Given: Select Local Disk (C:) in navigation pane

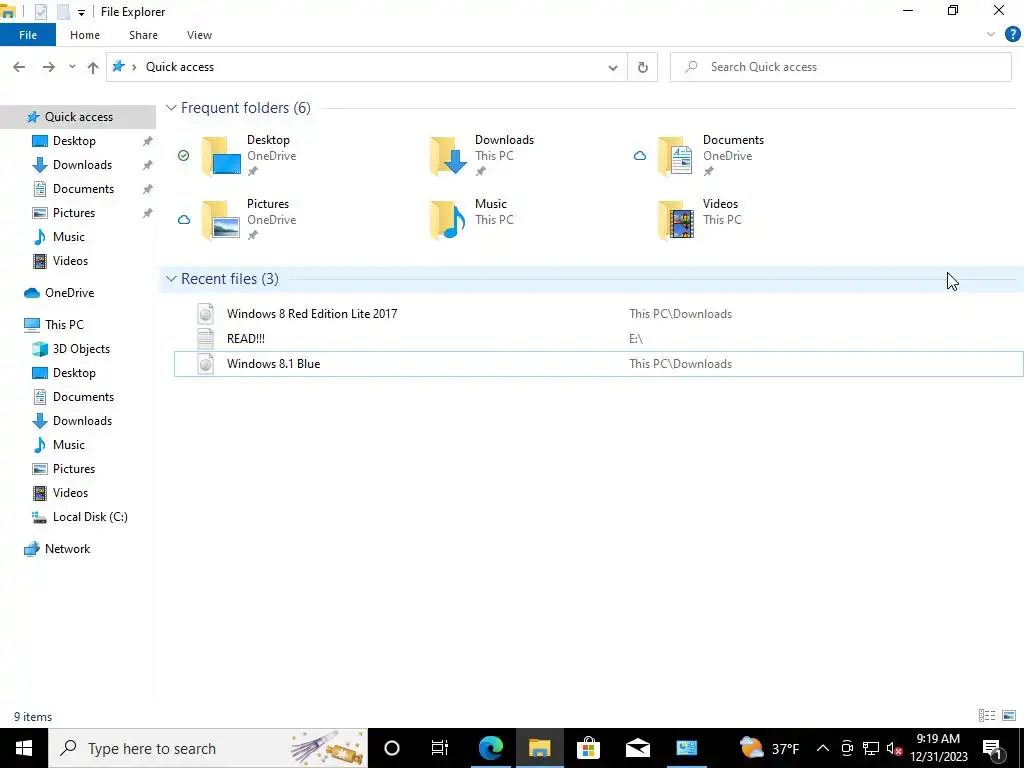Looking at the screenshot, I should [89, 517].
